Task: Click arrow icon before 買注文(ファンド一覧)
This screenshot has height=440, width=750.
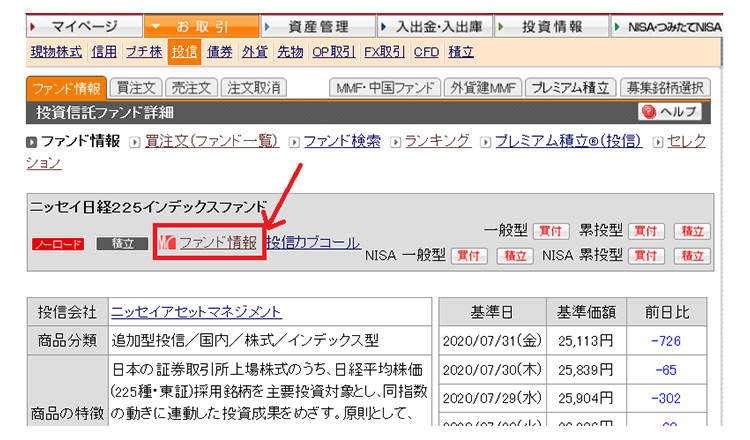Action: pos(135,142)
